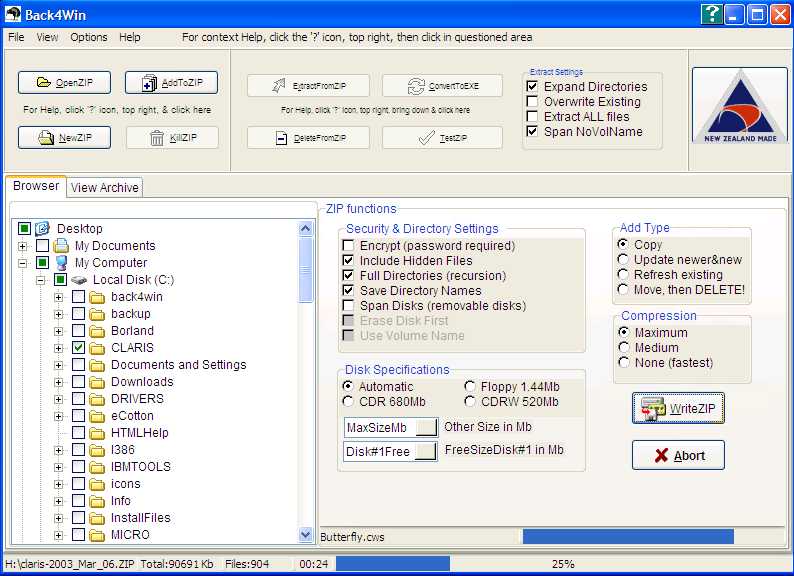Open the Options menu
Screen dimensions: 794x576
point(89,37)
